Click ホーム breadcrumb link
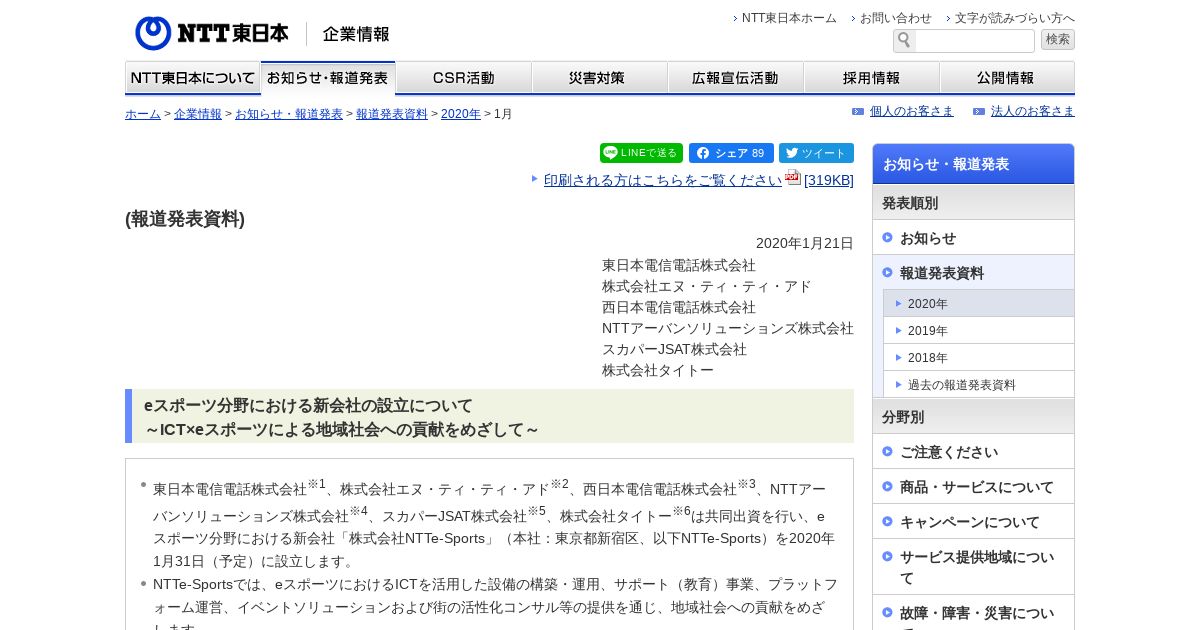The image size is (1200, 630). pos(143,114)
